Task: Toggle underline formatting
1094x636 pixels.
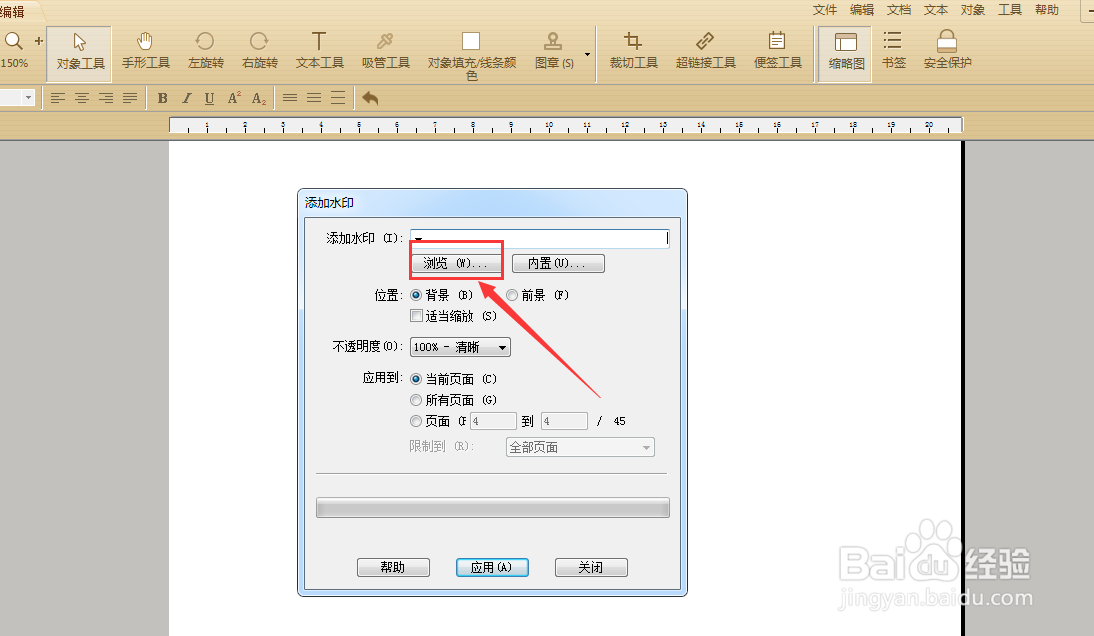Action: tap(209, 98)
